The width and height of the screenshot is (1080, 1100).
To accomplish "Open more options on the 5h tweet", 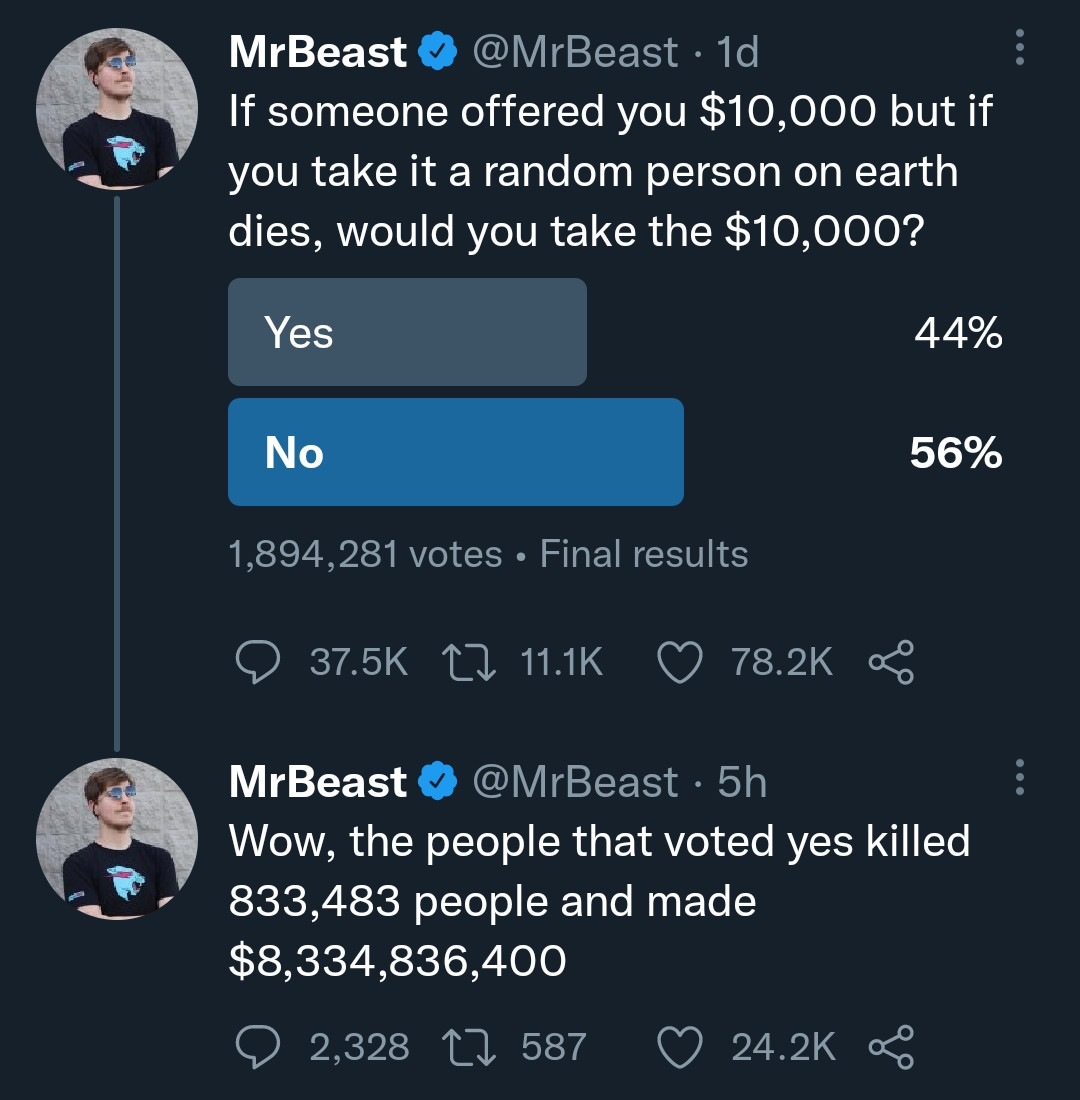I will pos(1019,777).
